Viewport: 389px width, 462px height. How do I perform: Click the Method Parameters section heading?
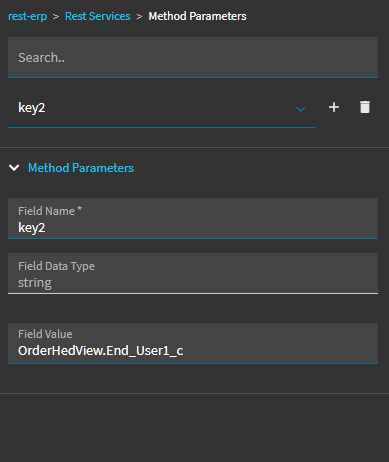tap(81, 168)
